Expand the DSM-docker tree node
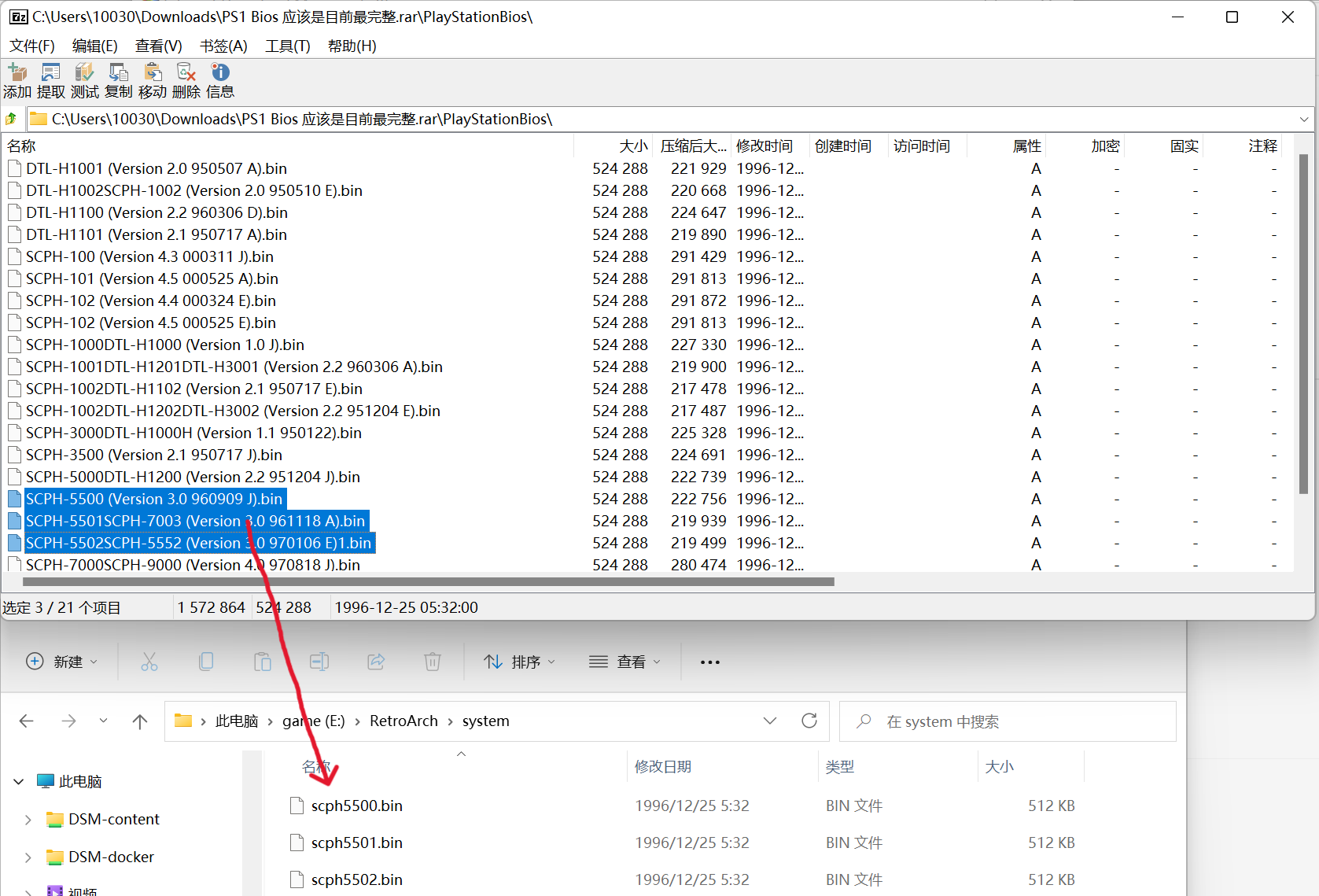 (28, 857)
